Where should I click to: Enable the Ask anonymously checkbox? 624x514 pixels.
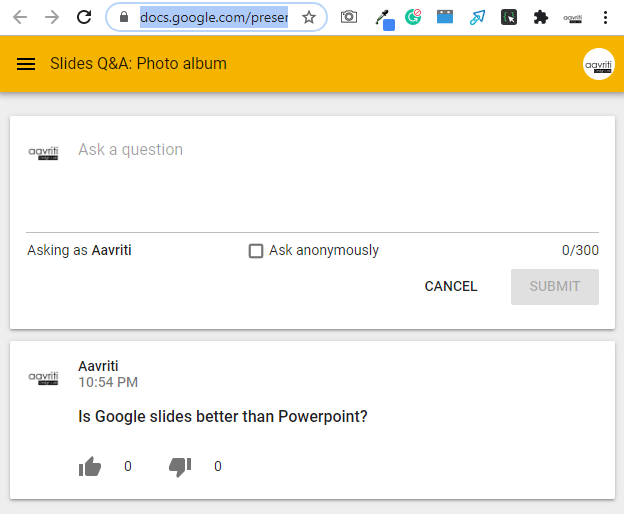(256, 251)
